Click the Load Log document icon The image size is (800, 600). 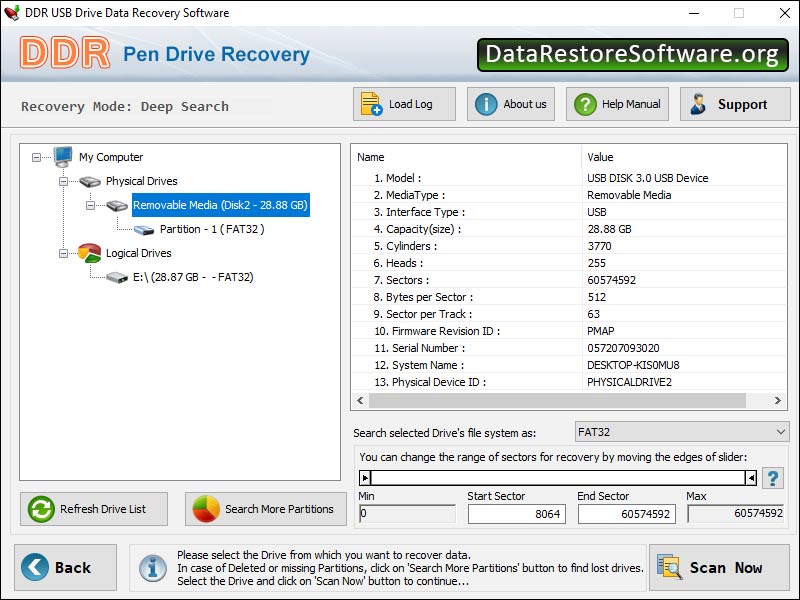point(371,104)
